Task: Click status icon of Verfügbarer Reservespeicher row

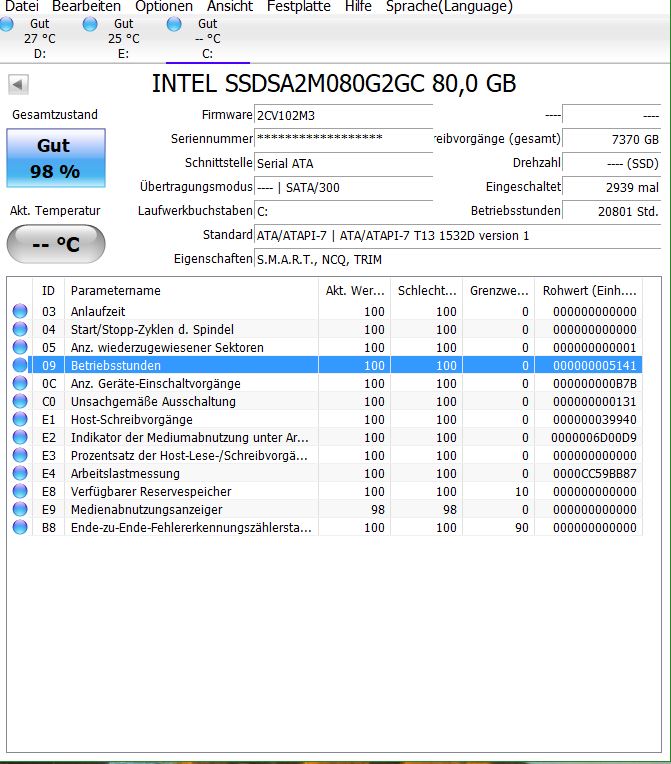Action: pos(20,491)
